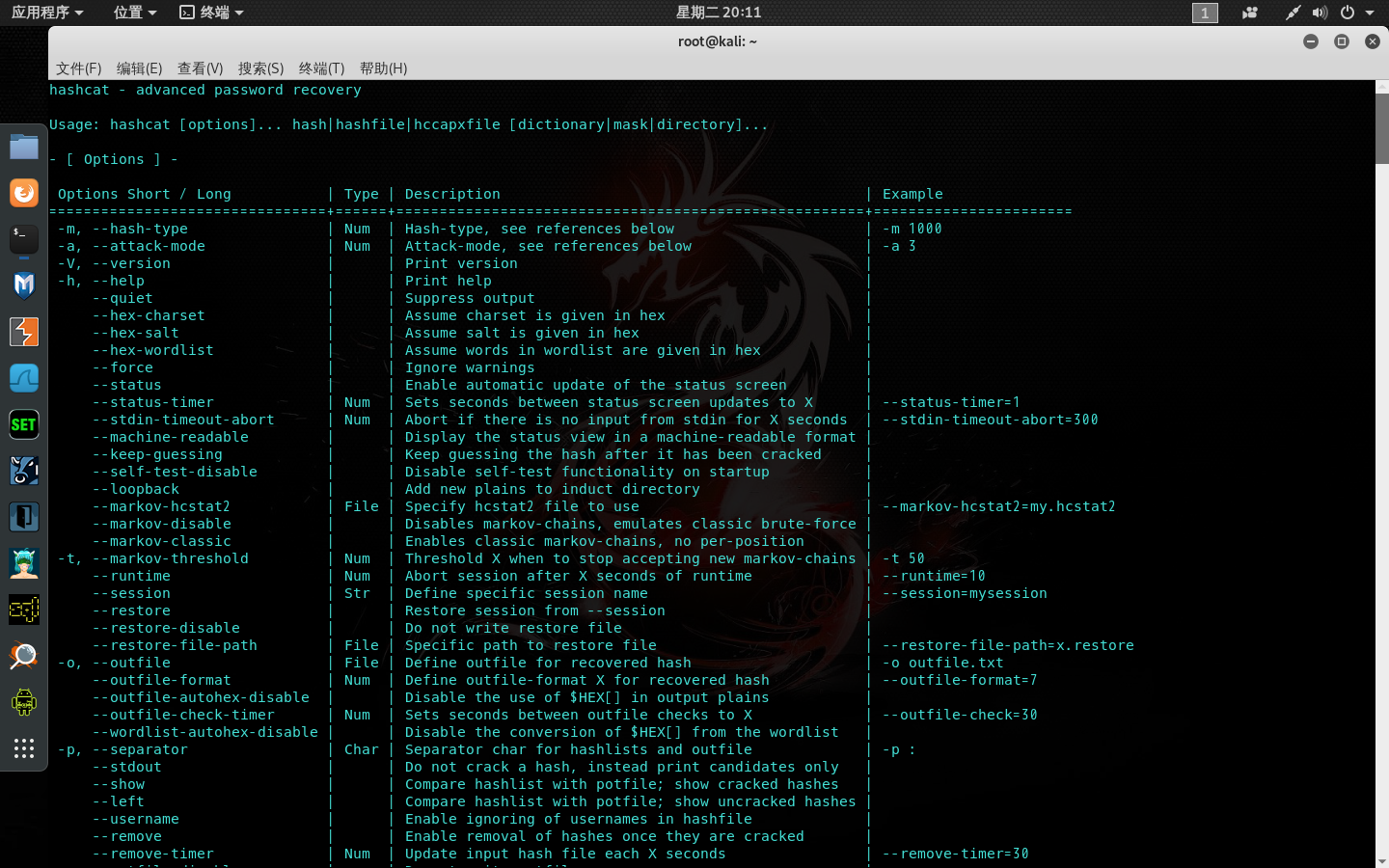The height and width of the screenshot is (868, 1389).
Task: Open the 搜索(S) menu
Action: [x=260, y=68]
